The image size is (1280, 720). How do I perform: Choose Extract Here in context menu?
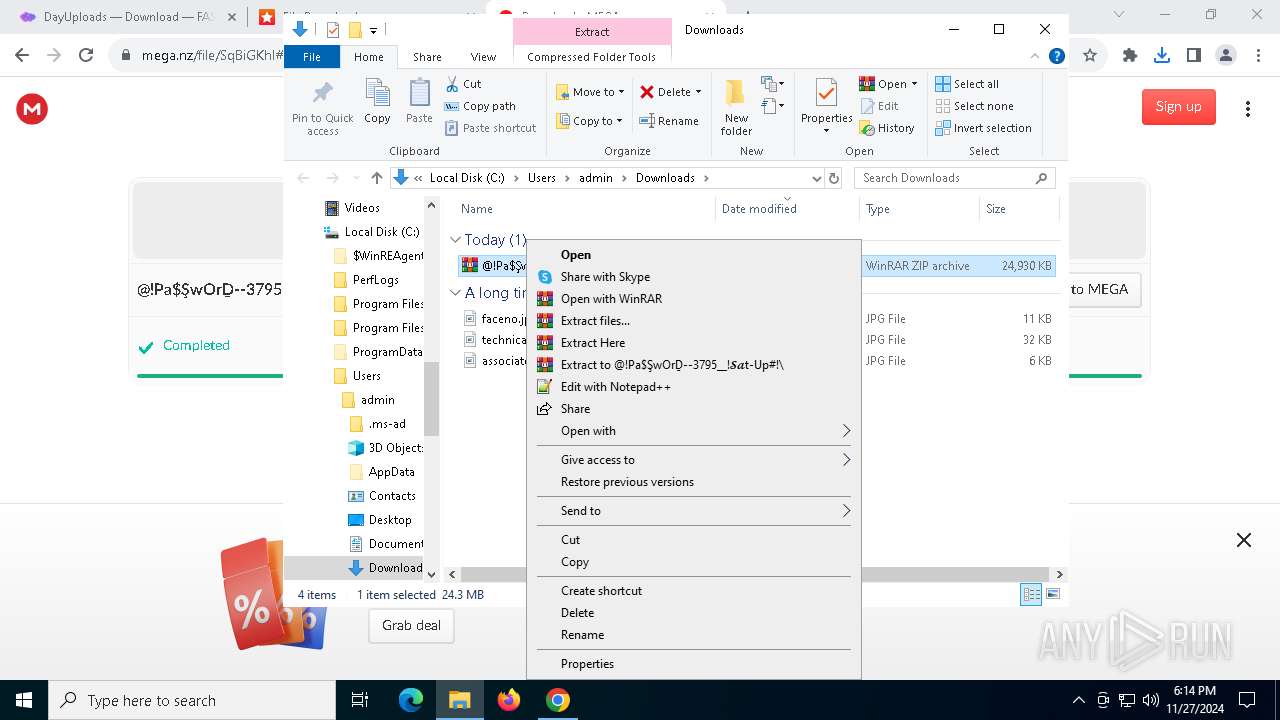[693, 343]
